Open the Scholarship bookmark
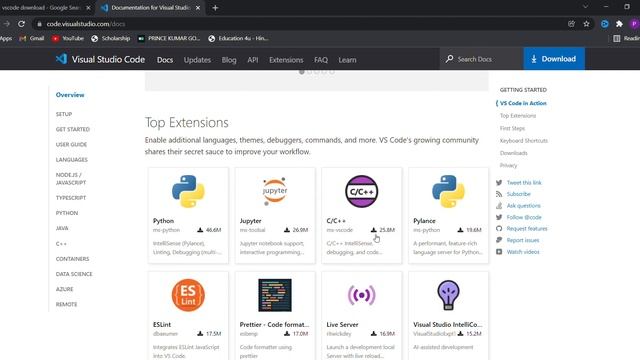 coord(110,38)
